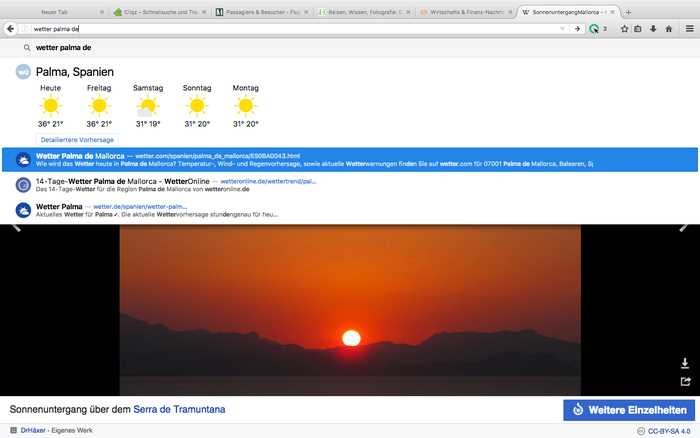The width and height of the screenshot is (700, 438).
Task: Click the Freitag sun weather icon
Action: point(99,106)
